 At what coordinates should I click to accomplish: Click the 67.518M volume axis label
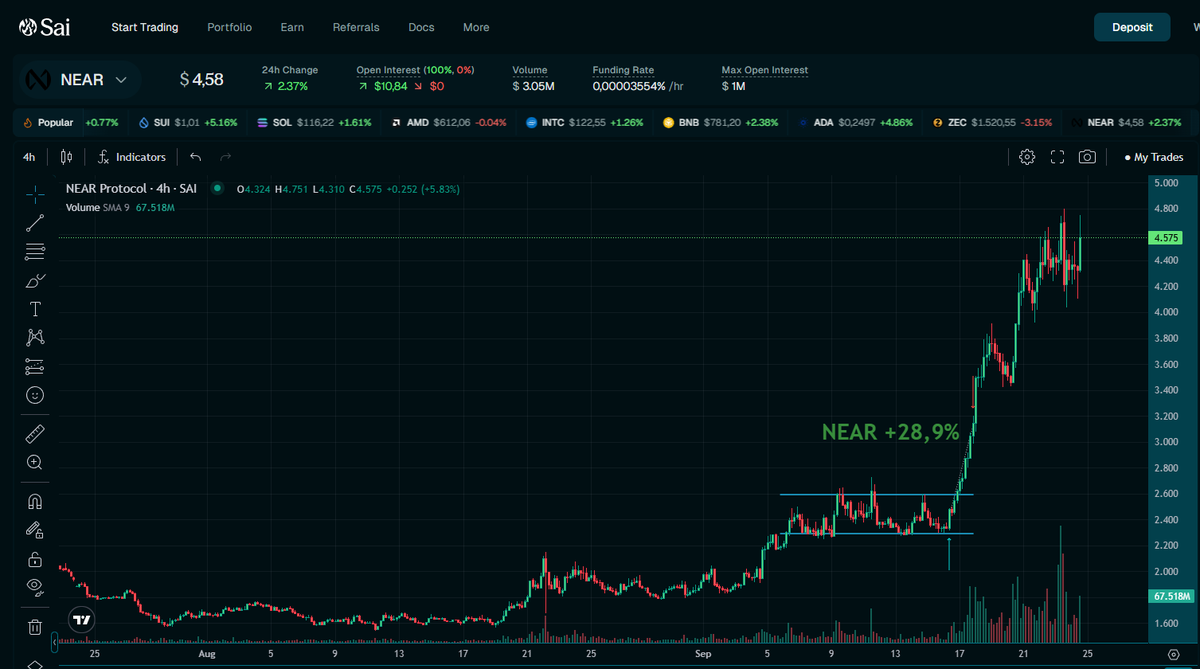1171,596
